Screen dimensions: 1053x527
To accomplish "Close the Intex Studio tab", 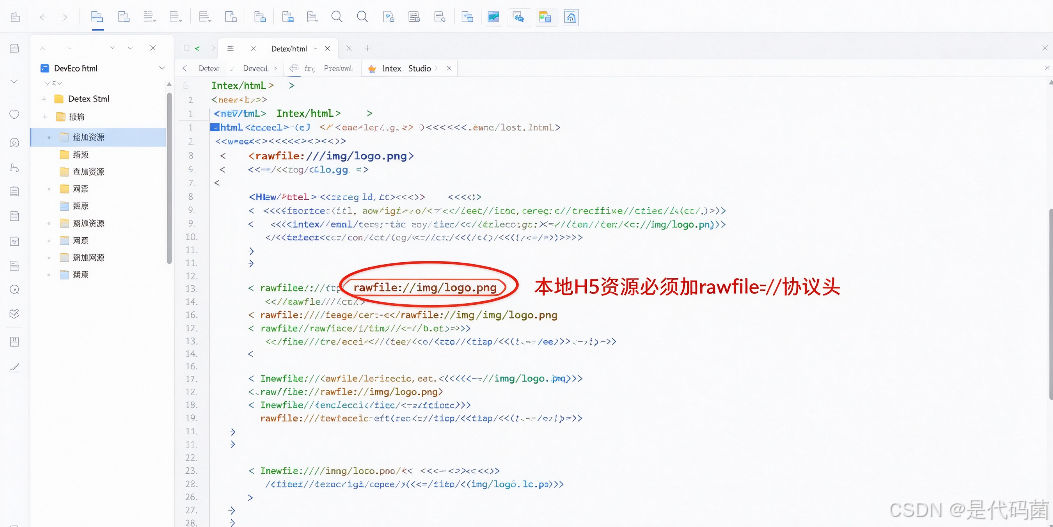I will [x=449, y=68].
